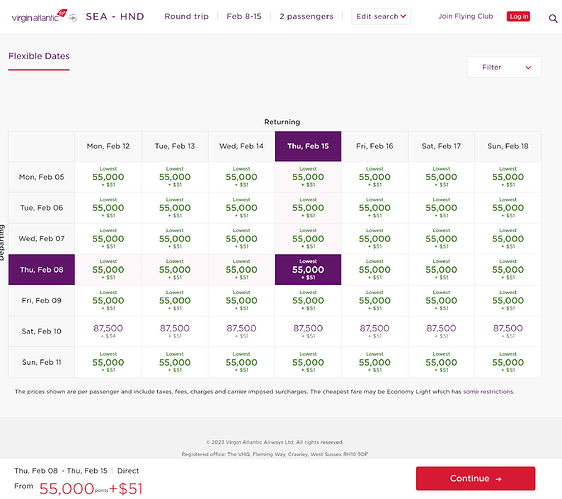Open the Filter dropdown
The width and height of the screenshot is (562, 499).
click(x=504, y=67)
